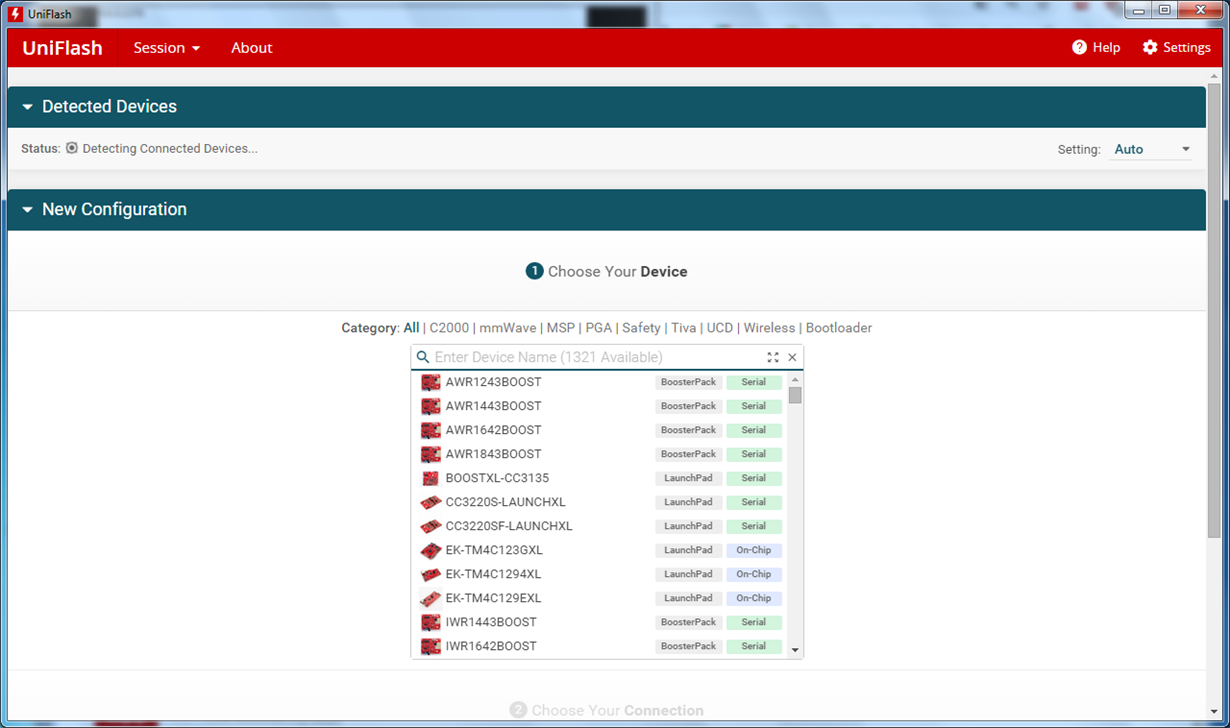Select the IWR1642BOOST board icon
The image size is (1230, 728).
431,646
